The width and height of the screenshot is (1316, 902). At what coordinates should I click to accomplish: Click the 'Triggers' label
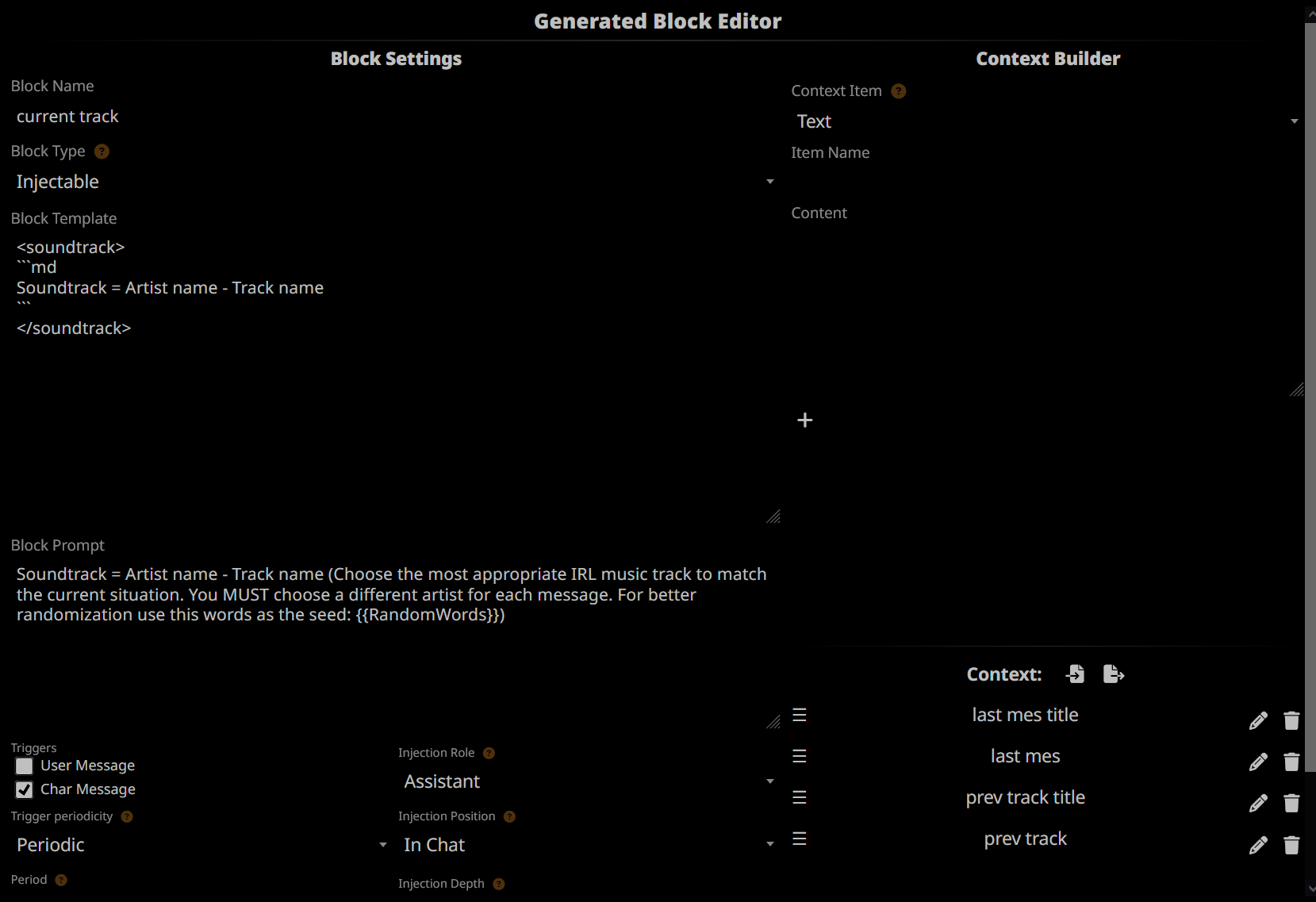(33, 748)
